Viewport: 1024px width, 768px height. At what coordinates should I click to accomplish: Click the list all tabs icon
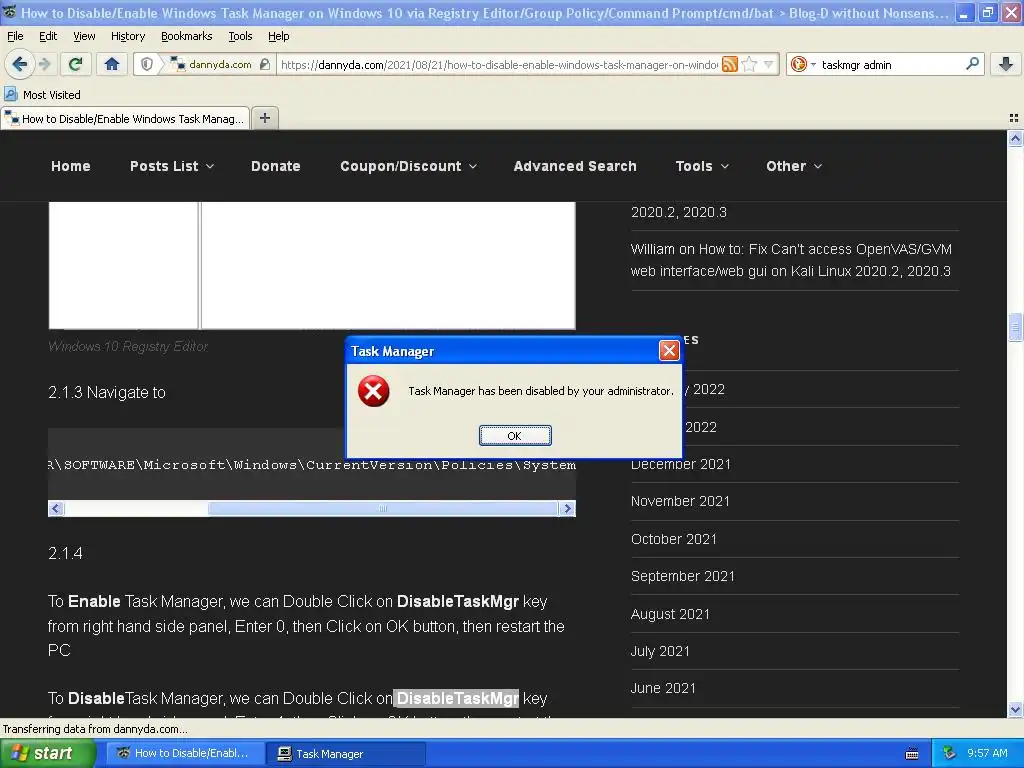point(1014,118)
